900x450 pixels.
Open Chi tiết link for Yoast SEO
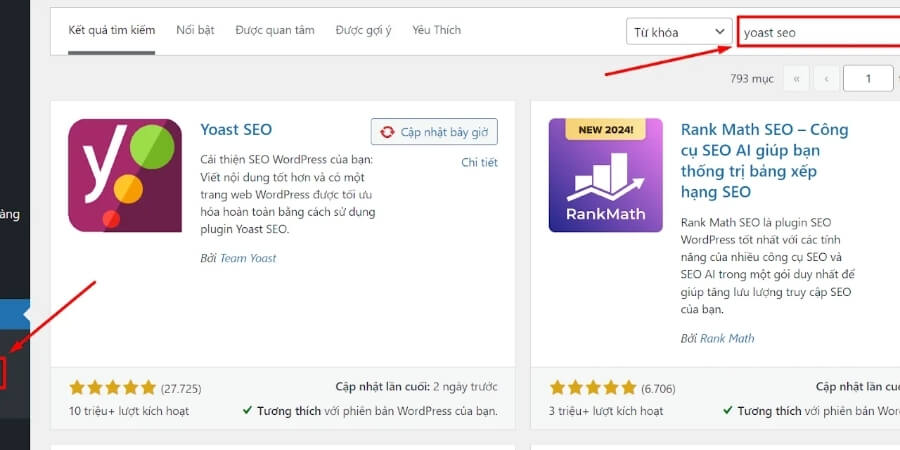479,162
